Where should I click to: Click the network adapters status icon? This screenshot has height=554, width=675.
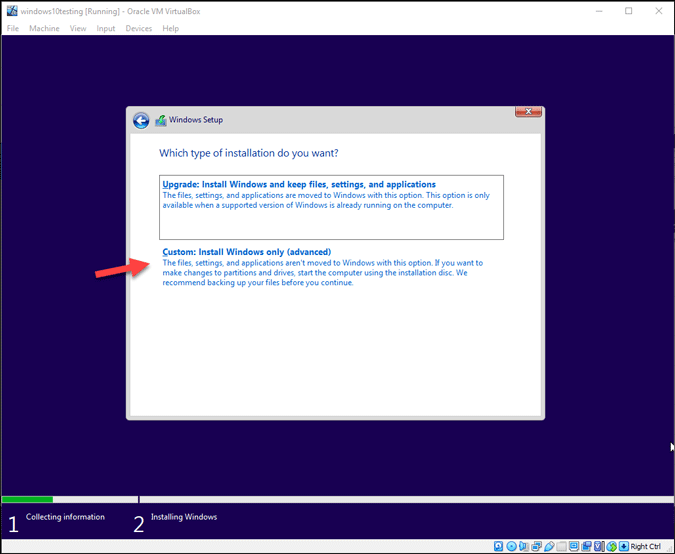[x=536, y=546]
